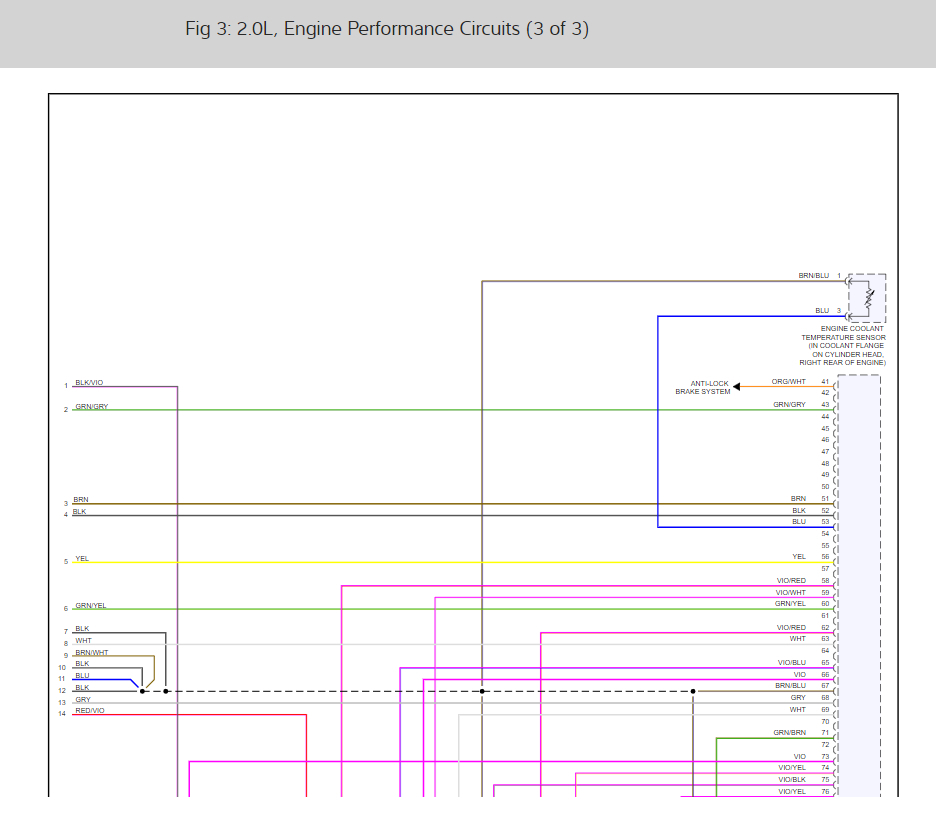Click pin number 50 on the connector
This screenshot has width=936, height=826.
[x=825, y=486]
